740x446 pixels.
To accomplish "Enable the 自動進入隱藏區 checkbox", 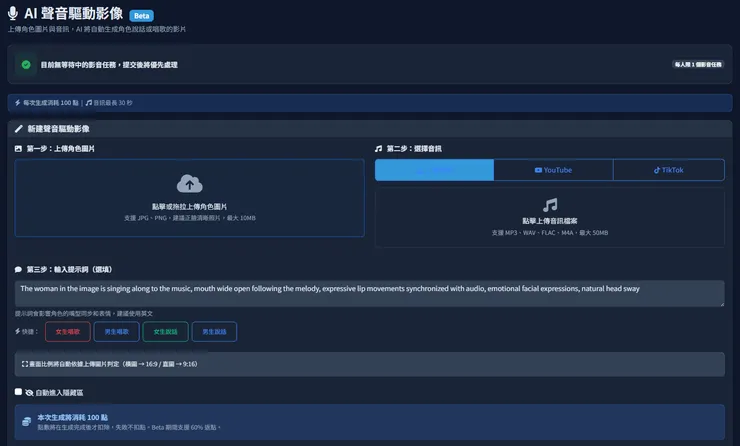I will click(x=18, y=392).
